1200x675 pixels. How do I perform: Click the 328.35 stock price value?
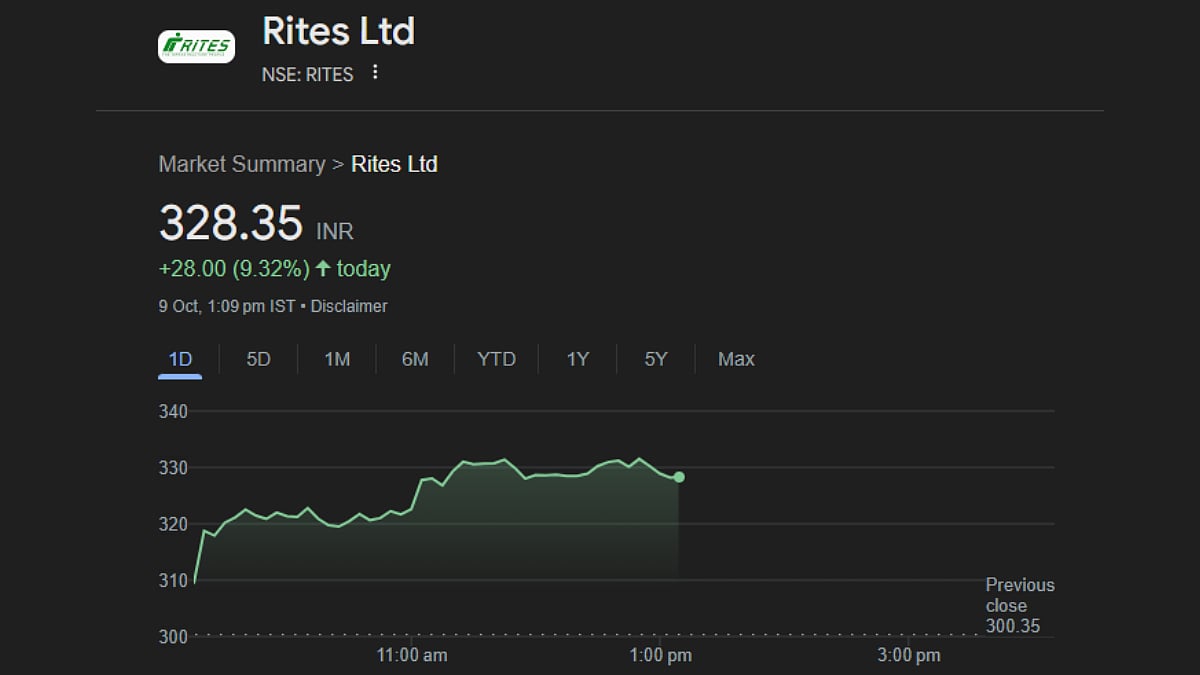tap(231, 223)
